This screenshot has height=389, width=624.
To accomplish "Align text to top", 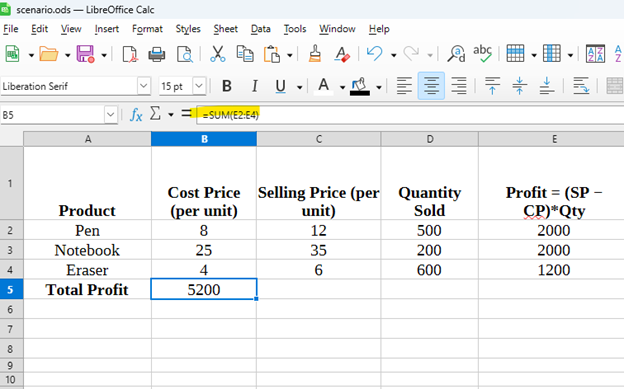I will 492,86.
